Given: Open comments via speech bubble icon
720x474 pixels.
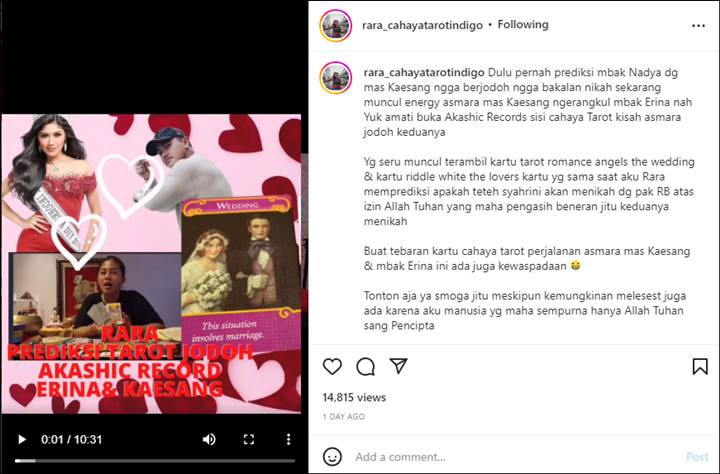Looking at the screenshot, I should [x=366, y=366].
